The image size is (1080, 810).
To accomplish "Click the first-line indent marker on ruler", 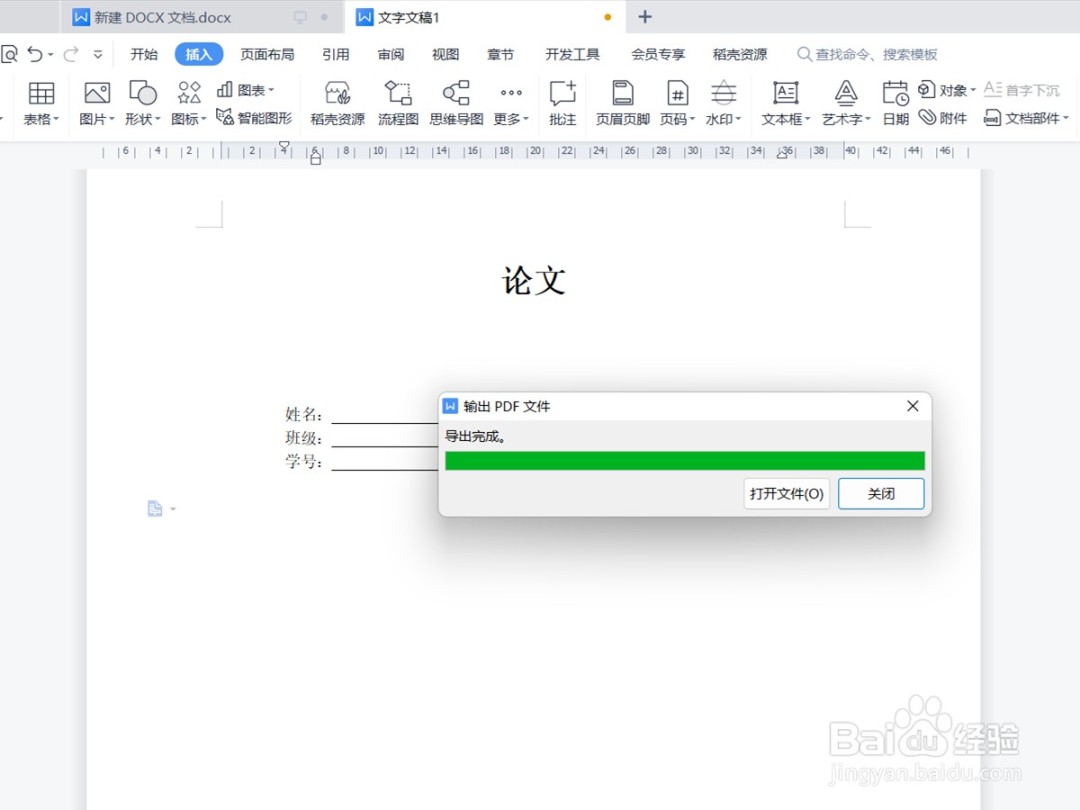I will 284,146.
